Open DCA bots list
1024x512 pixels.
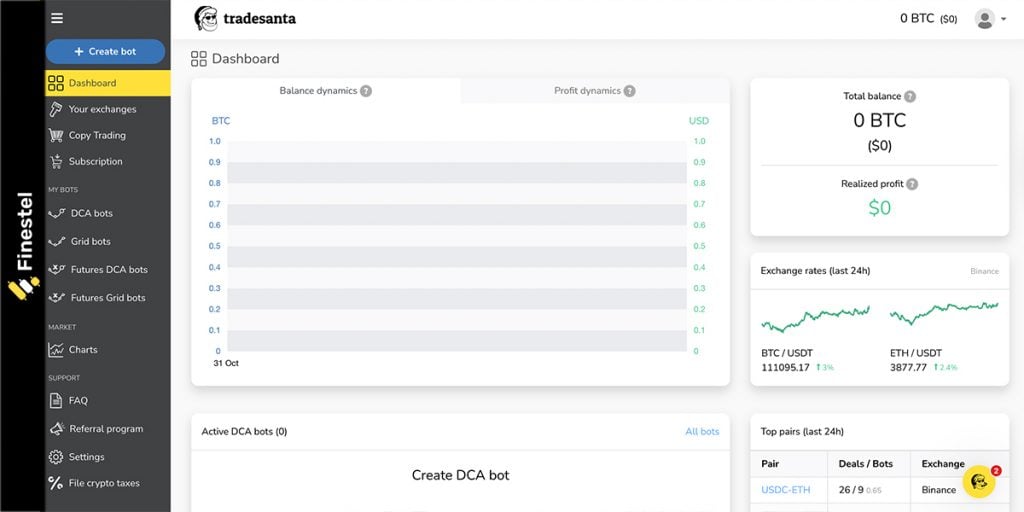(x=91, y=214)
